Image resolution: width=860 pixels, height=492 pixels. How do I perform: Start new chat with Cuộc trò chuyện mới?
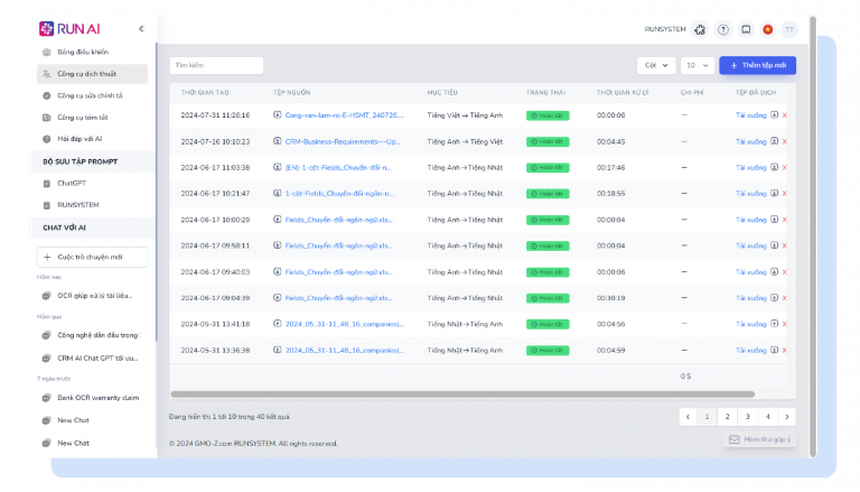(x=92, y=257)
